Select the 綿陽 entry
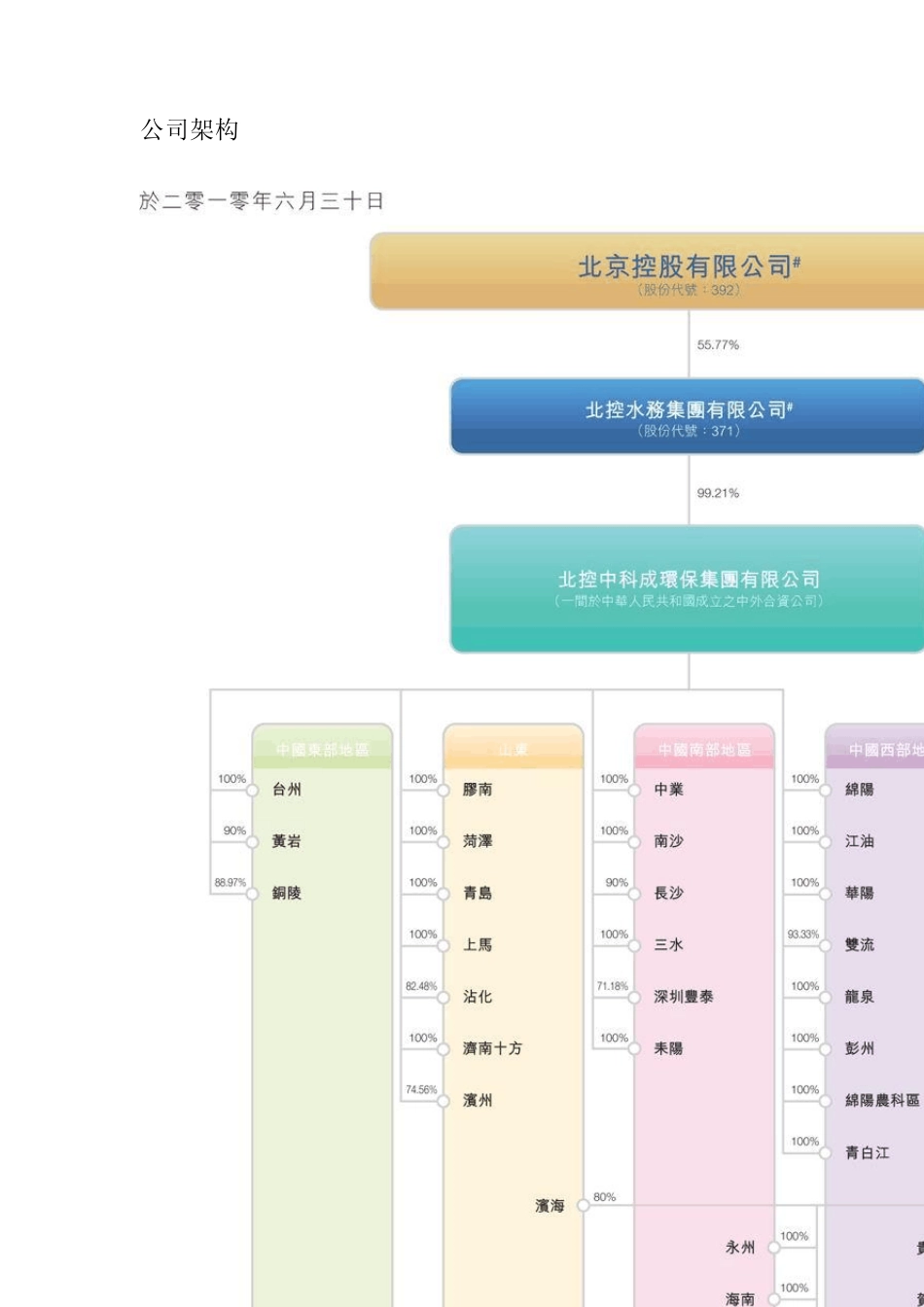924x1307 pixels. 860,790
